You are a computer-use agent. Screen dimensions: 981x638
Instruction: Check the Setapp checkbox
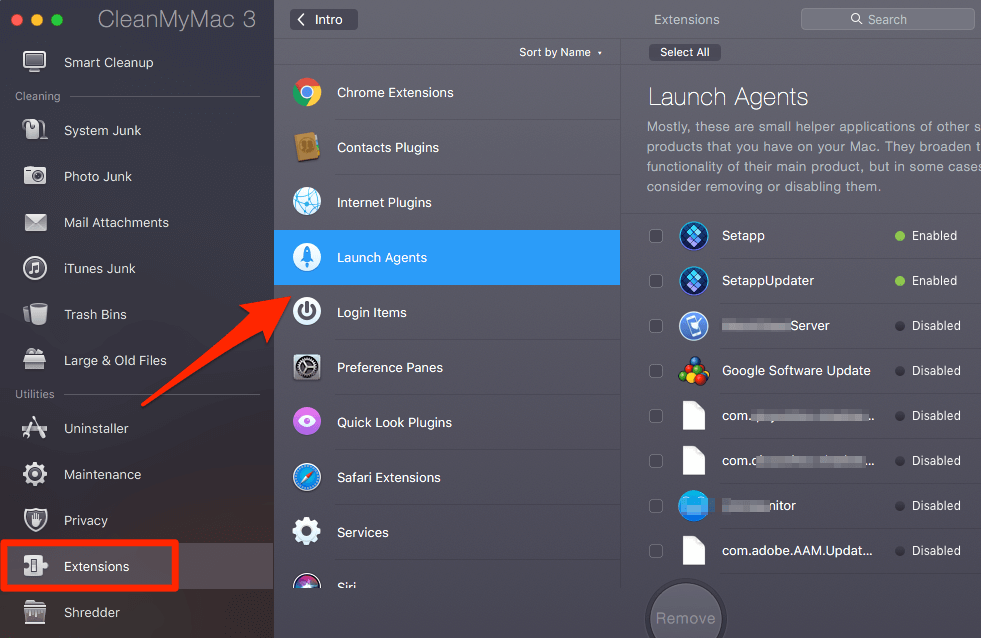click(x=656, y=236)
